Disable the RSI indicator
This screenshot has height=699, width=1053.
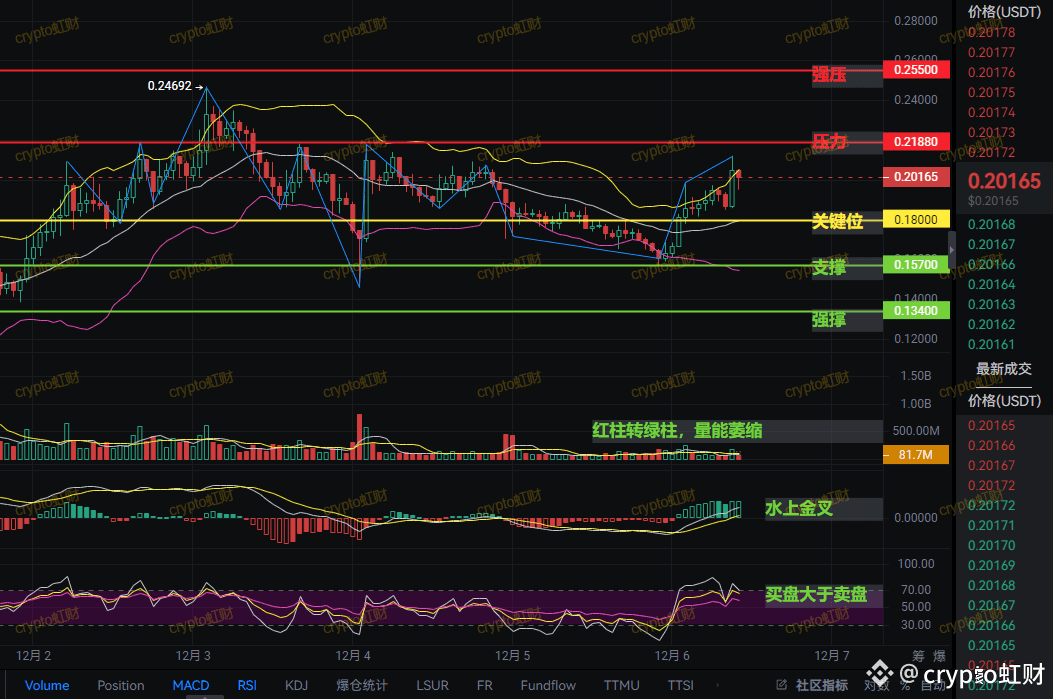click(x=246, y=685)
